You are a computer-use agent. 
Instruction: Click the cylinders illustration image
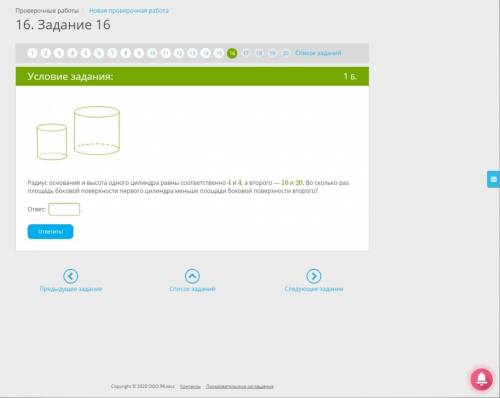(x=78, y=133)
